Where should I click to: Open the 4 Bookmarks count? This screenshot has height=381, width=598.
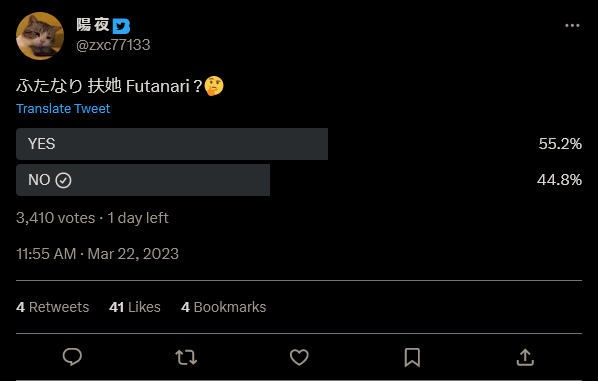click(223, 307)
